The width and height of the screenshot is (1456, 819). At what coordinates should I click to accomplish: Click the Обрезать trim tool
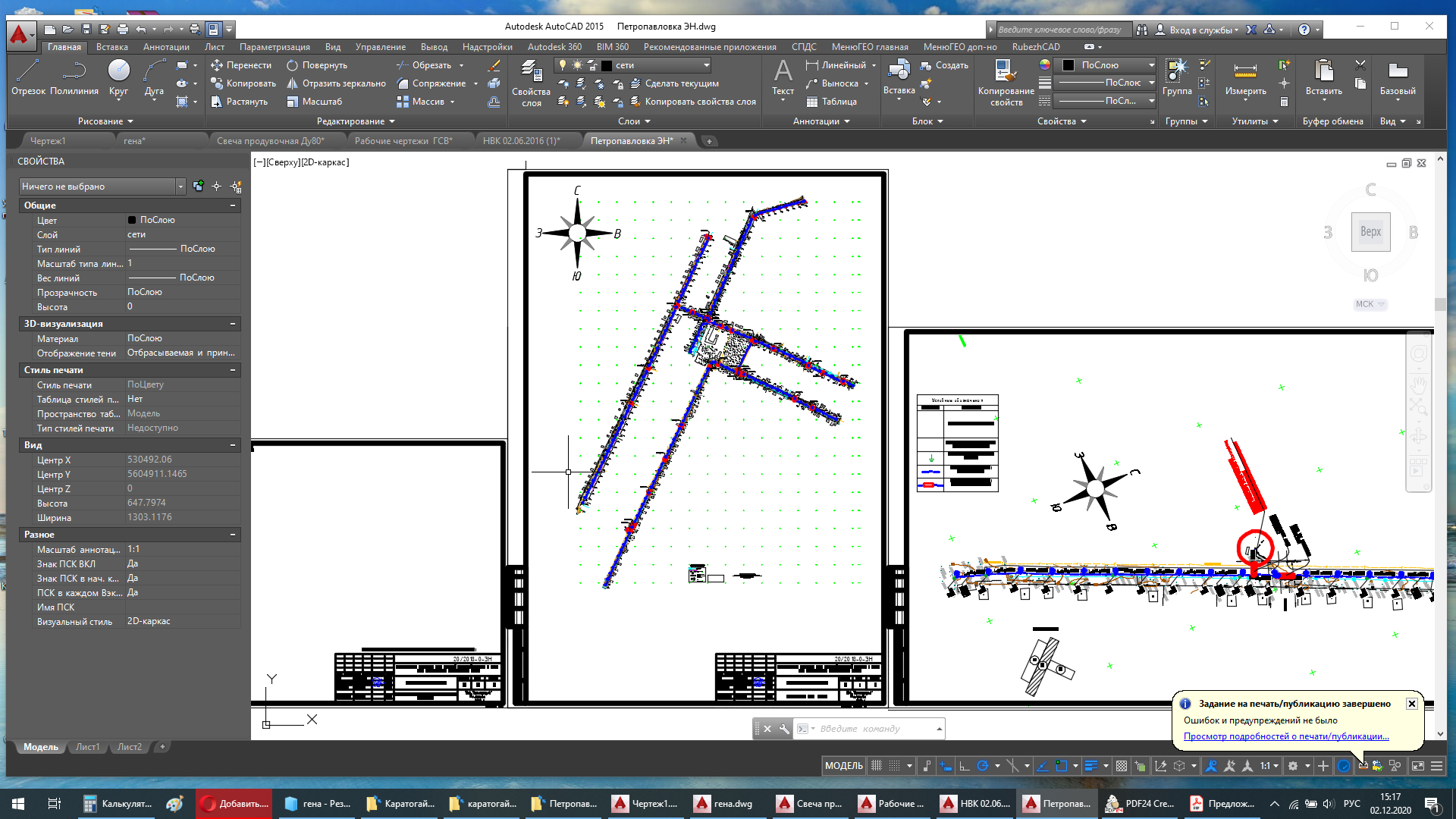tap(423, 65)
